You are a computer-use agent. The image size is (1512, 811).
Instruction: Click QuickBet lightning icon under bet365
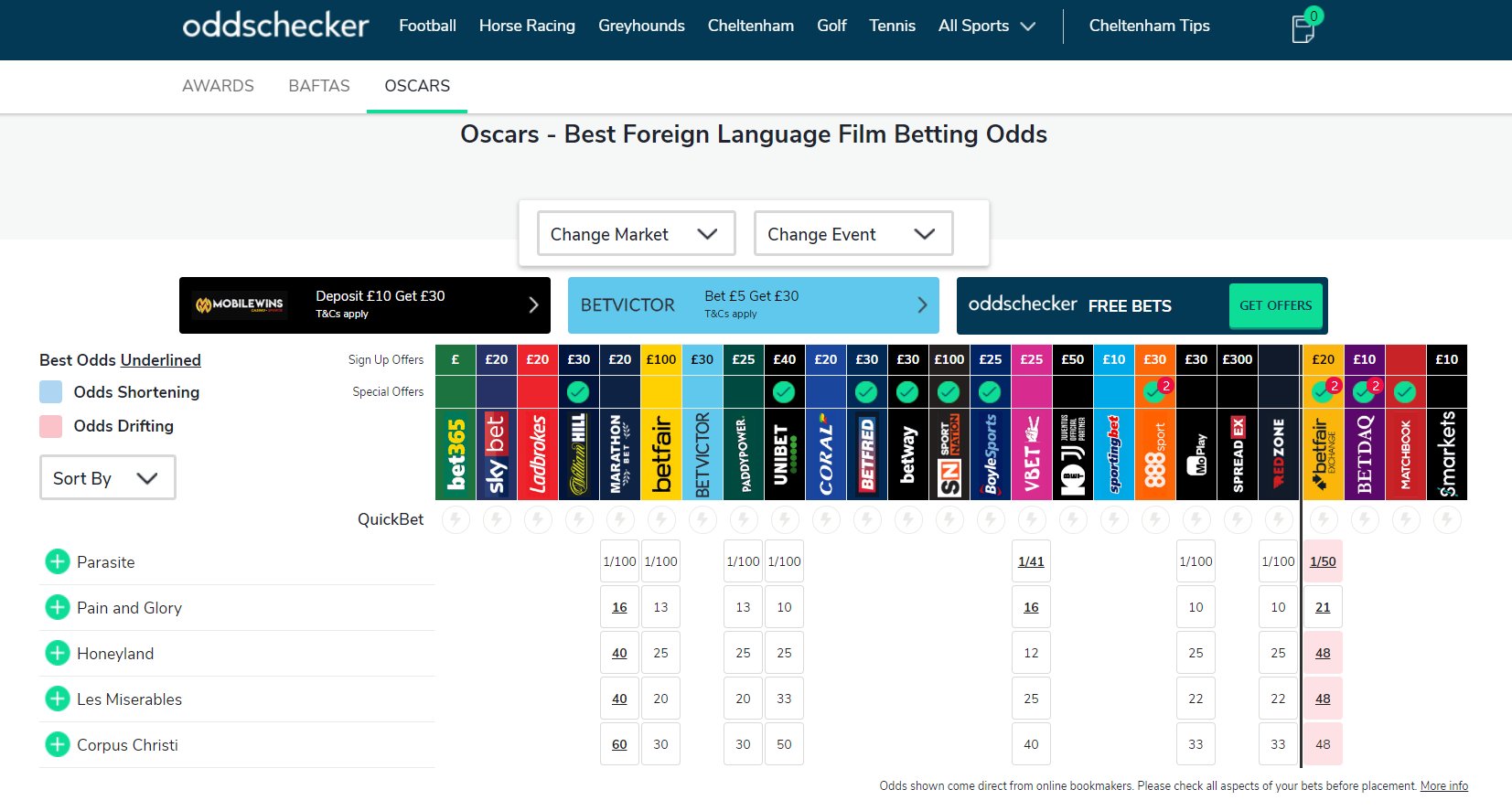coord(456,520)
